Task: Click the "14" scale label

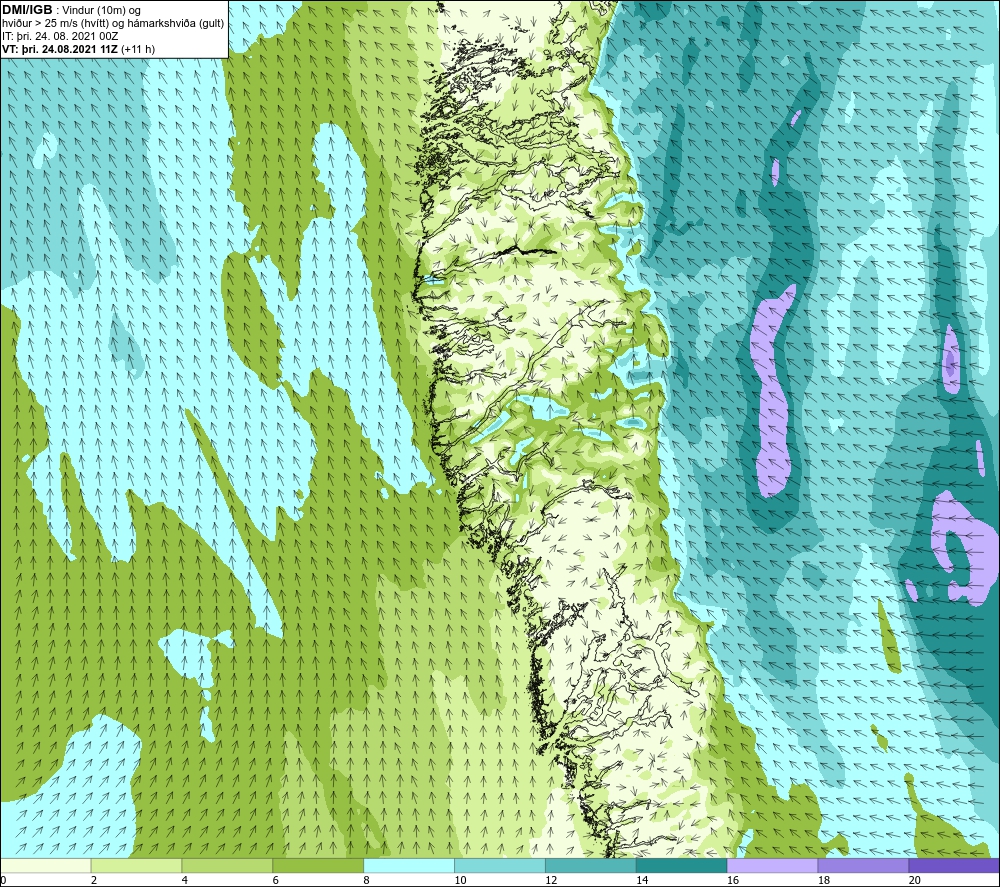Action: point(642,881)
